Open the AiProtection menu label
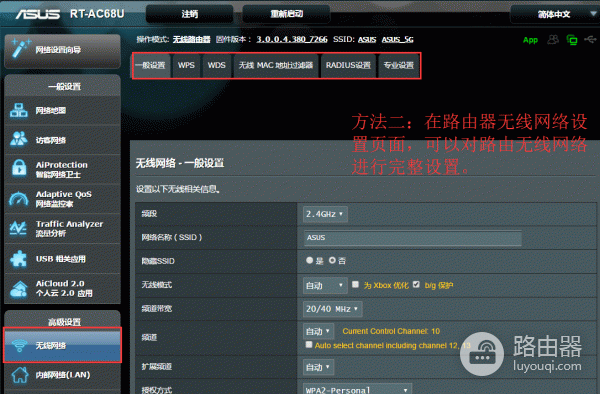The image size is (600, 394). pyautogui.click(x=62, y=169)
